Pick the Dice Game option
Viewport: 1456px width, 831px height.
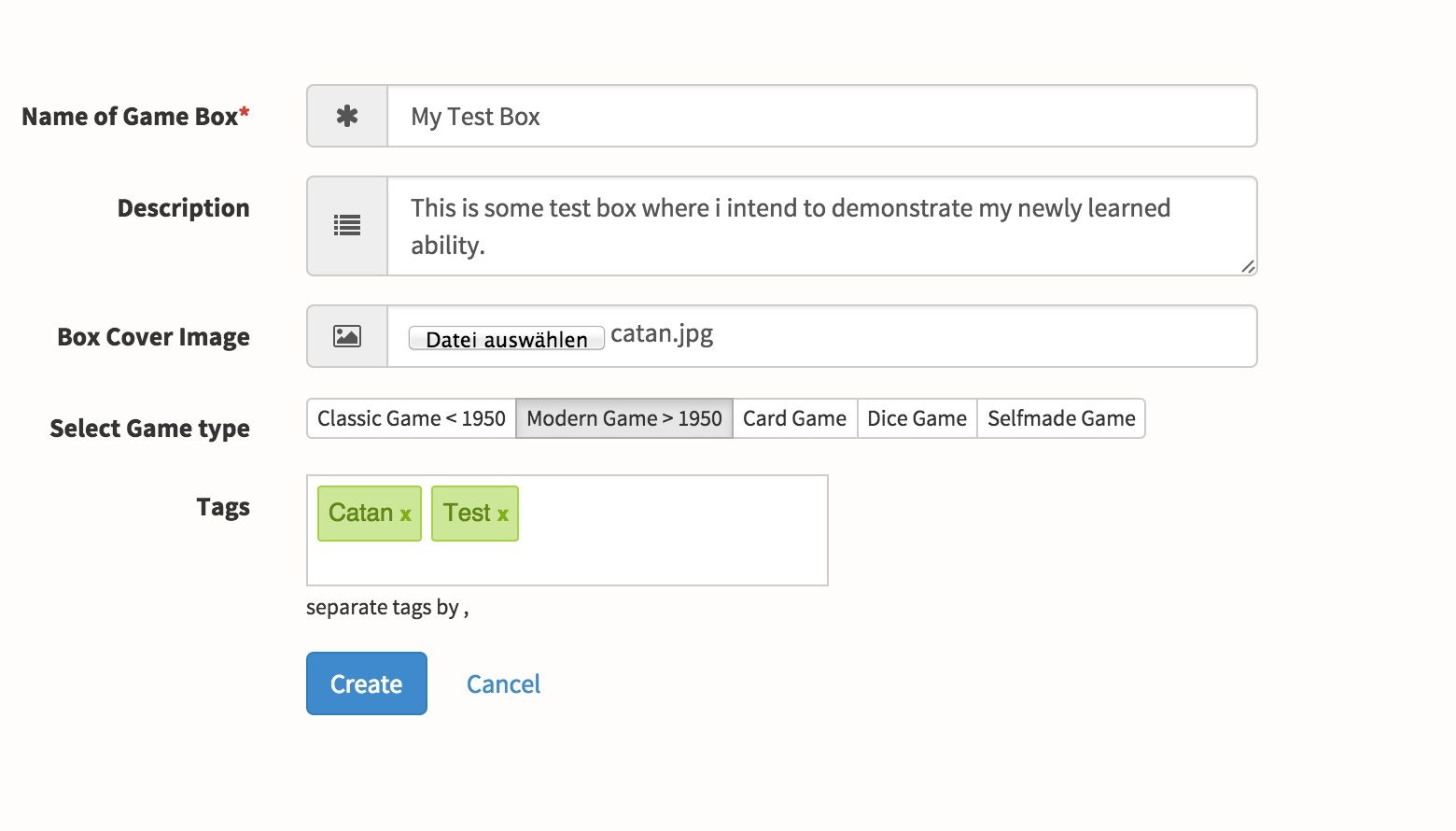click(917, 418)
